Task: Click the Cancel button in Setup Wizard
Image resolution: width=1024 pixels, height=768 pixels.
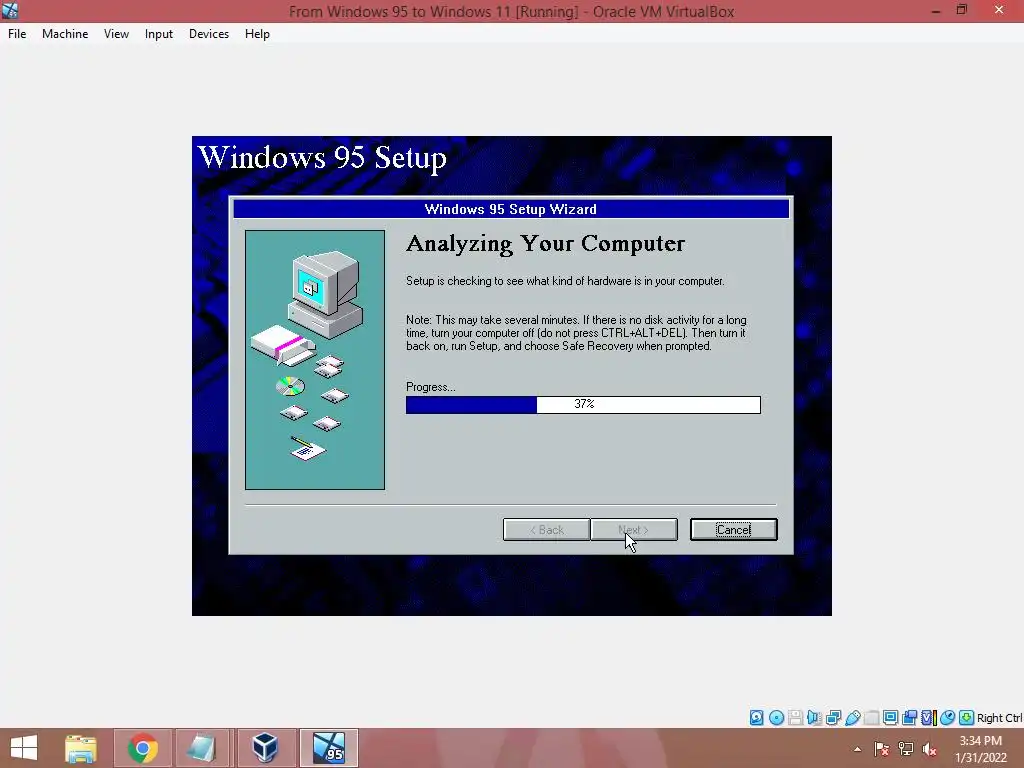Action: click(733, 530)
